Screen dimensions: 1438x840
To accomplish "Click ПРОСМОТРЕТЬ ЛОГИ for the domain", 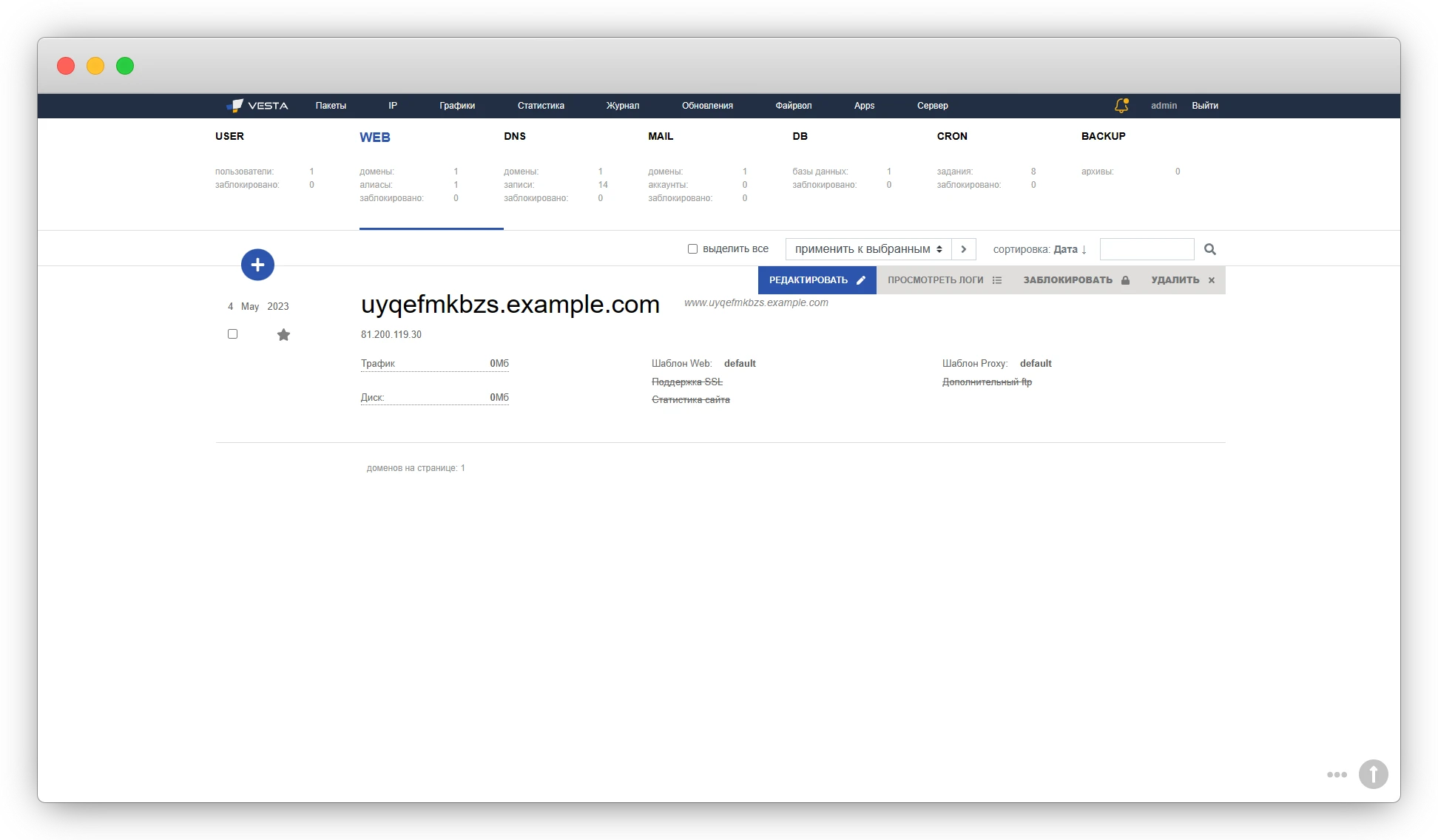I will 934,280.
